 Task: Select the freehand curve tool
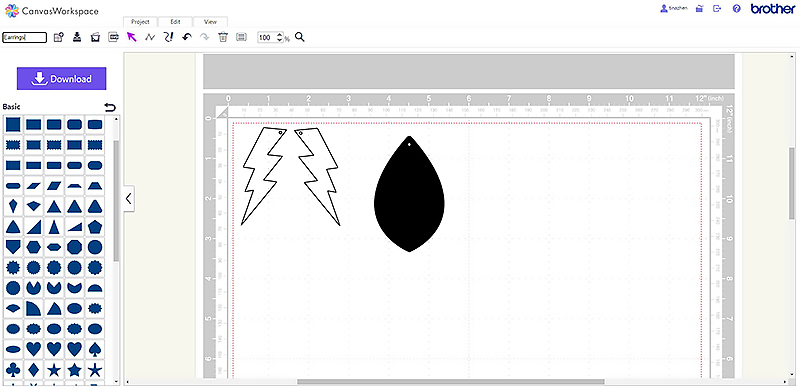click(168, 37)
